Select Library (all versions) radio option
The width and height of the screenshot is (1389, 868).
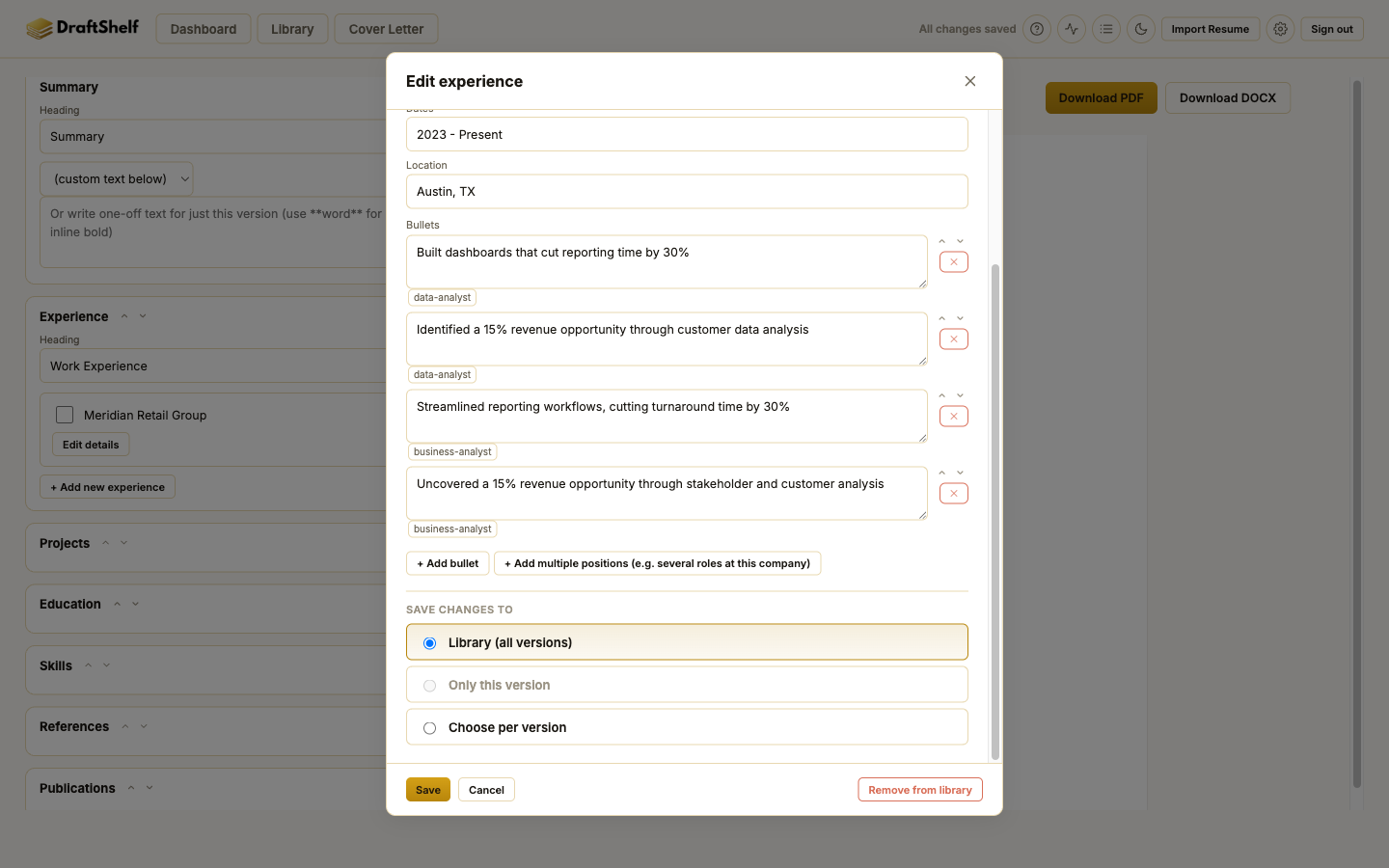tap(687, 642)
